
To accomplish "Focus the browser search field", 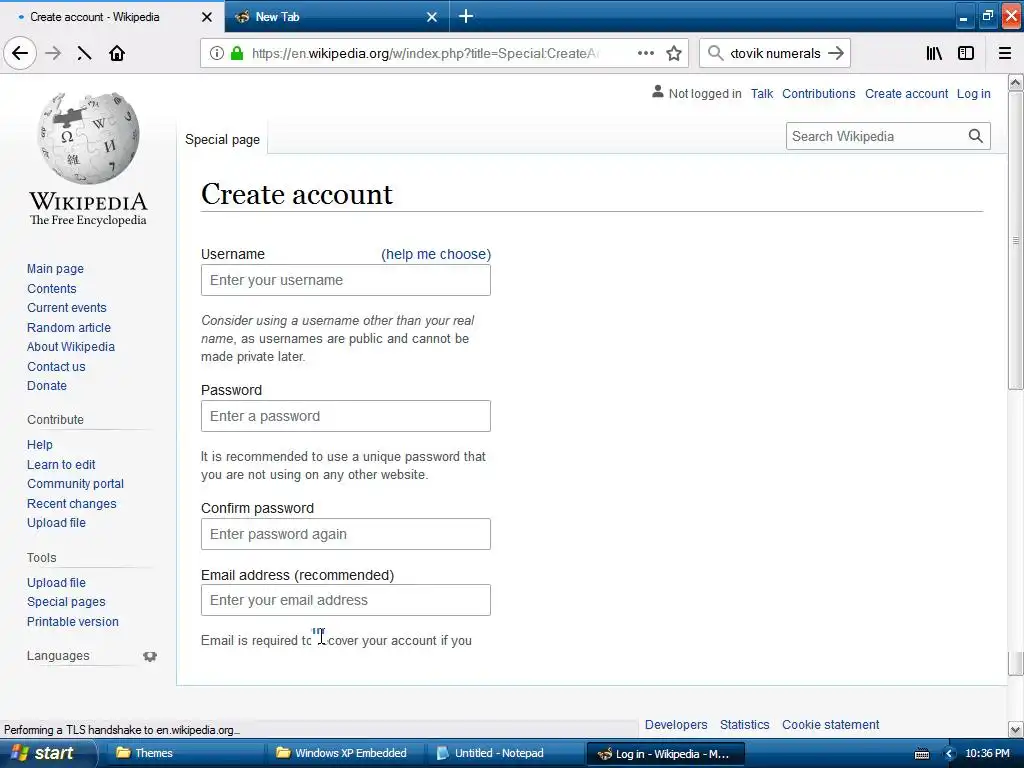I will [x=775, y=53].
